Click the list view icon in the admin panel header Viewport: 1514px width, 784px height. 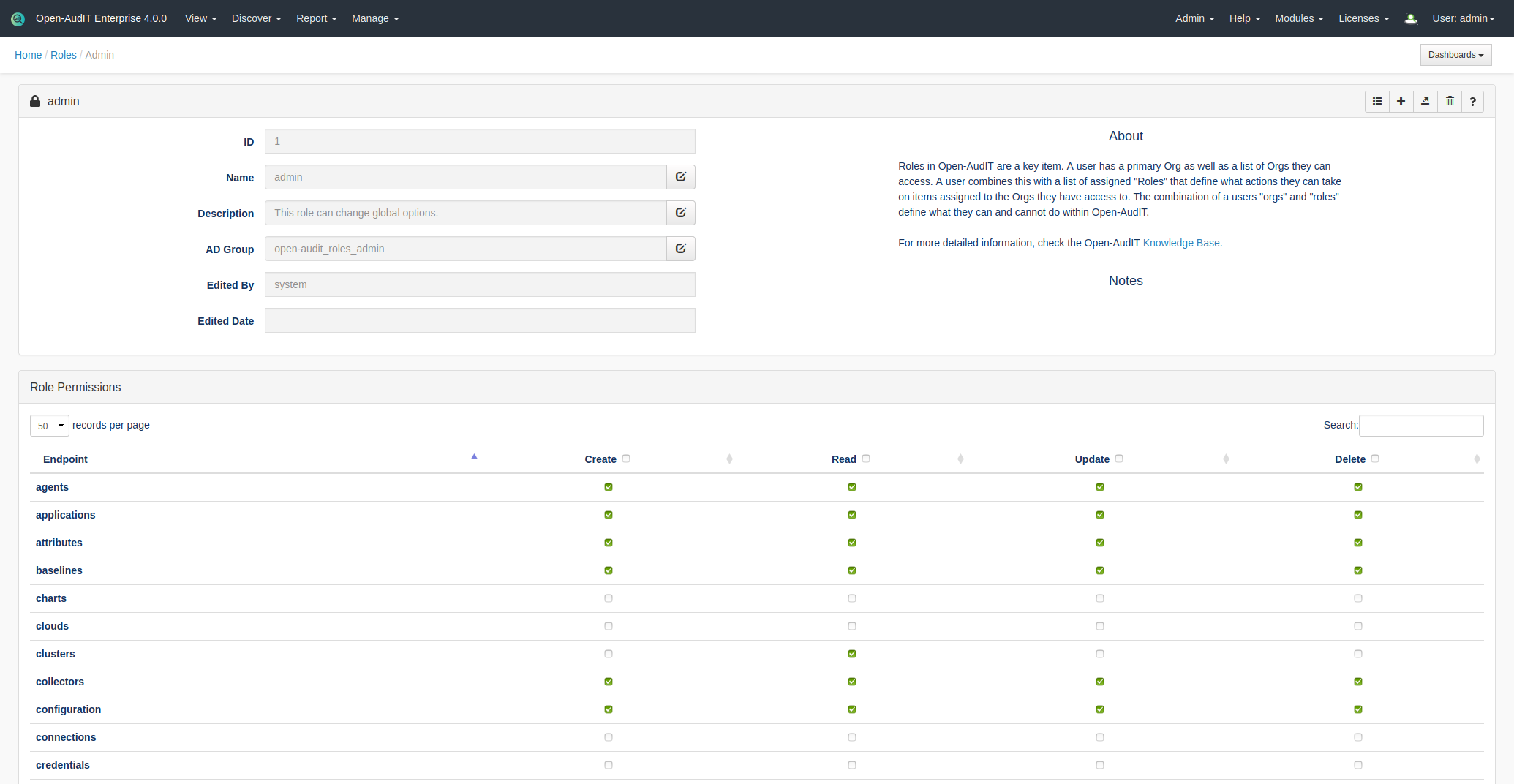pyautogui.click(x=1377, y=102)
